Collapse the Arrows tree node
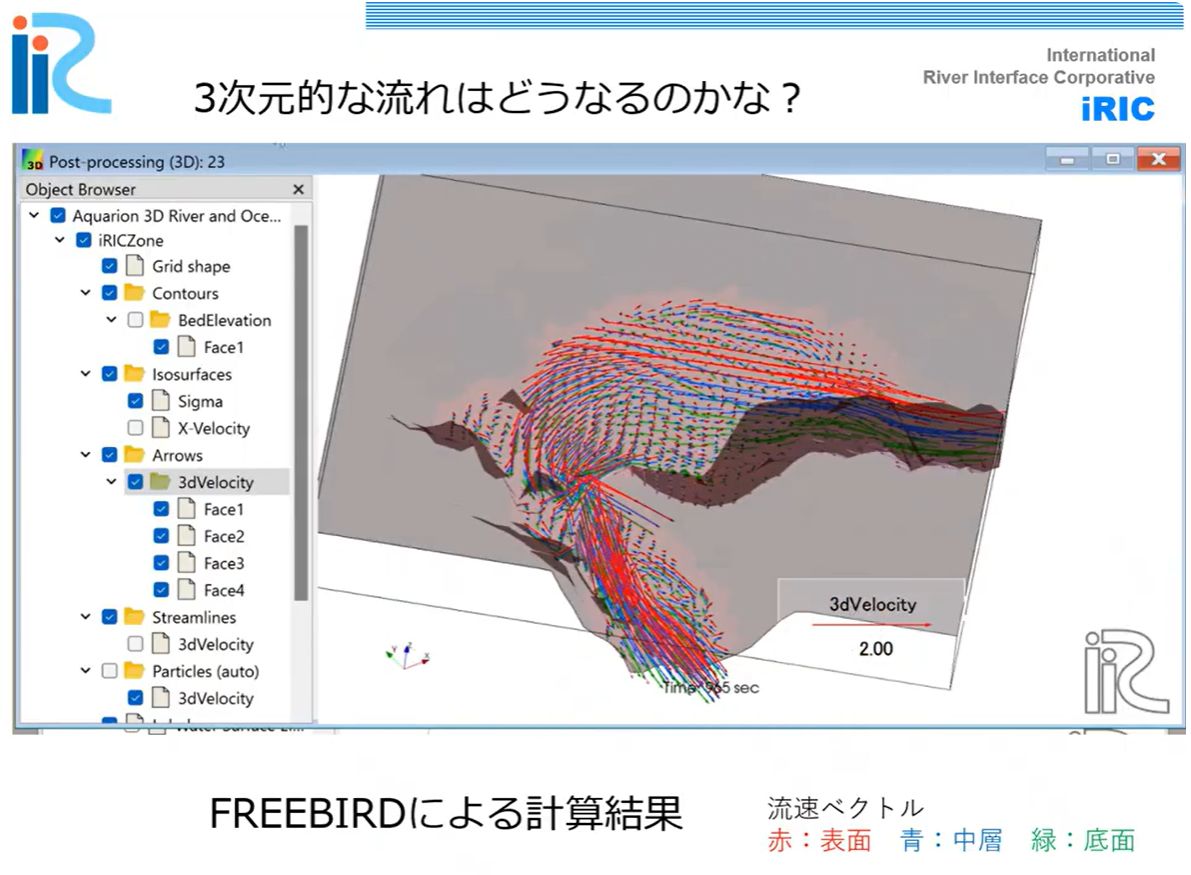1191x875 pixels. 84,455
